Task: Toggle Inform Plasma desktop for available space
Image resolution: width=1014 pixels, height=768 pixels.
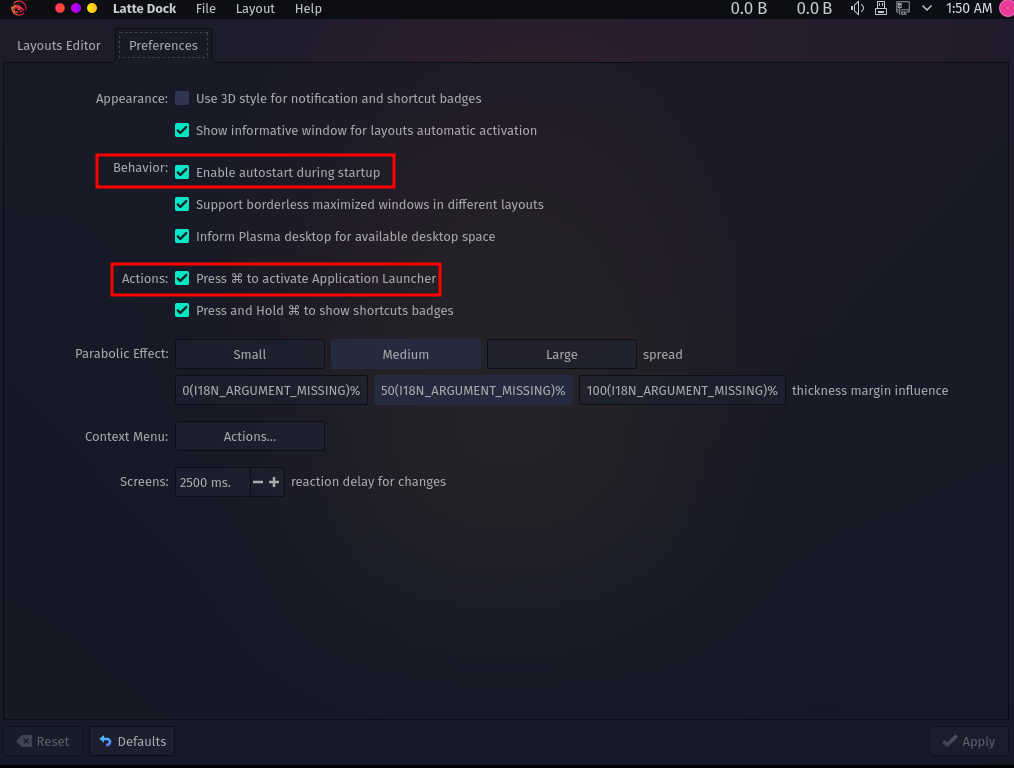Action: point(182,236)
